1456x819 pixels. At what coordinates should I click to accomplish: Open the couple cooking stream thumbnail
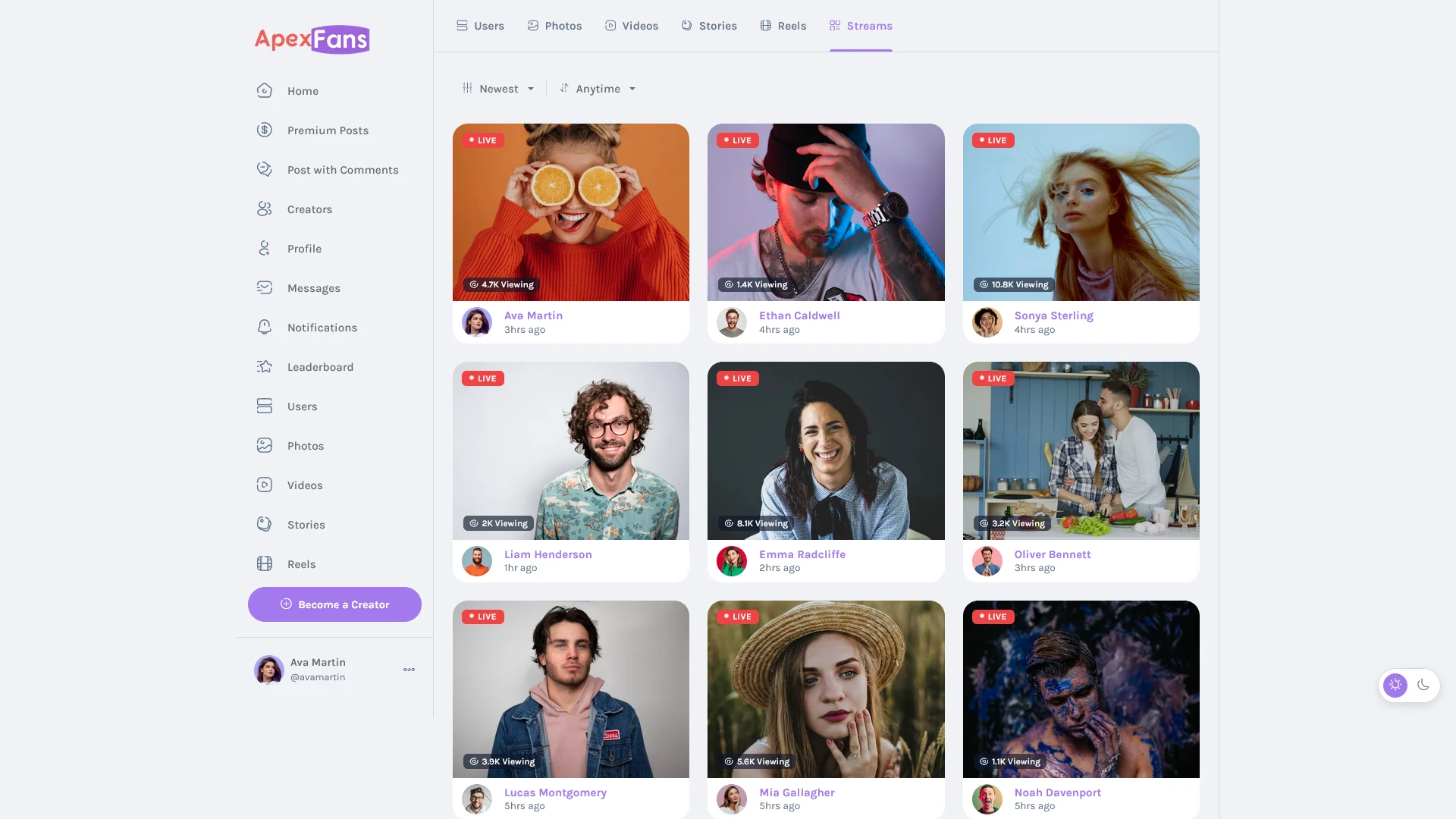1081,450
